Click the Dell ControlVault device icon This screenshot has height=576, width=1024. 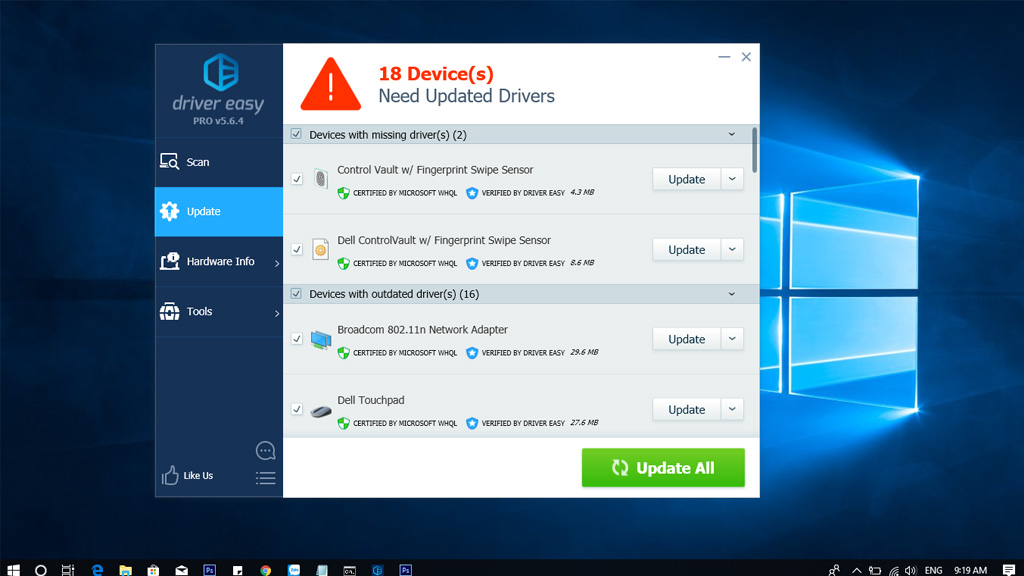pyautogui.click(x=321, y=249)
